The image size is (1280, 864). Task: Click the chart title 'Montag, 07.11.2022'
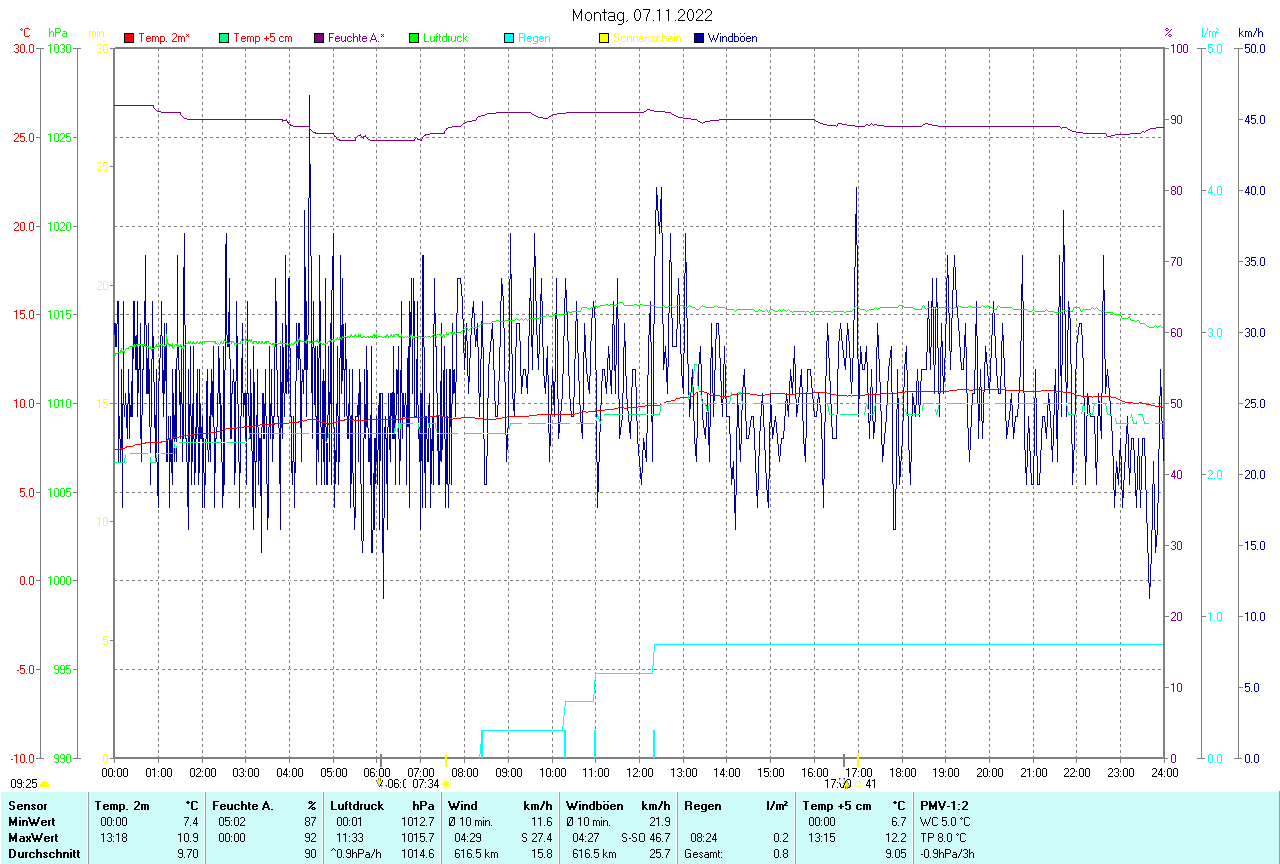coord(642,15)
